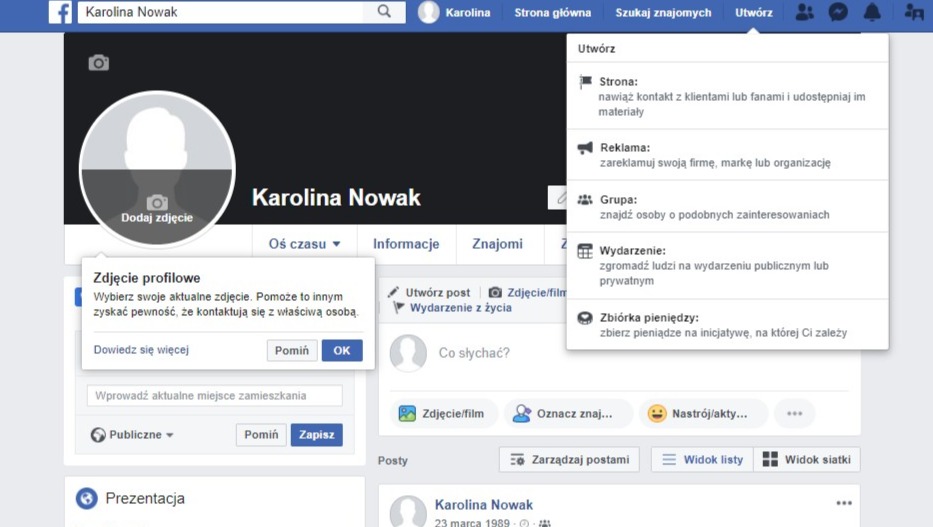Click the Reklama megaphone icon

(586, 148)
